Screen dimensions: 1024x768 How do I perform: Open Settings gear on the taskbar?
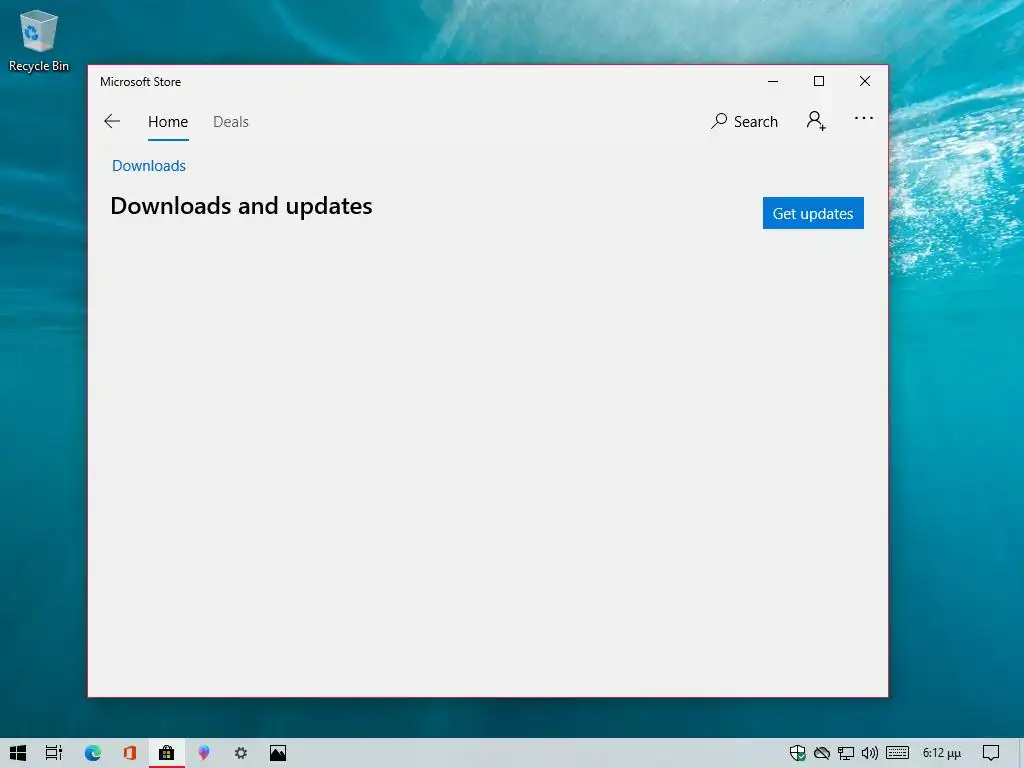[241, 753]
